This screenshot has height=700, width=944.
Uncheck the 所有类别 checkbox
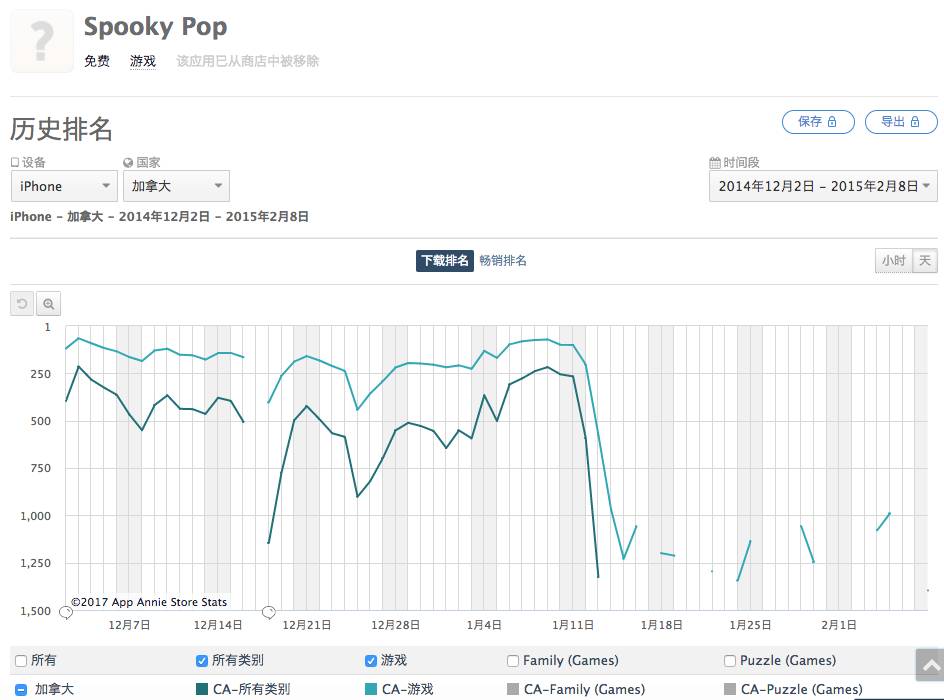203,661
